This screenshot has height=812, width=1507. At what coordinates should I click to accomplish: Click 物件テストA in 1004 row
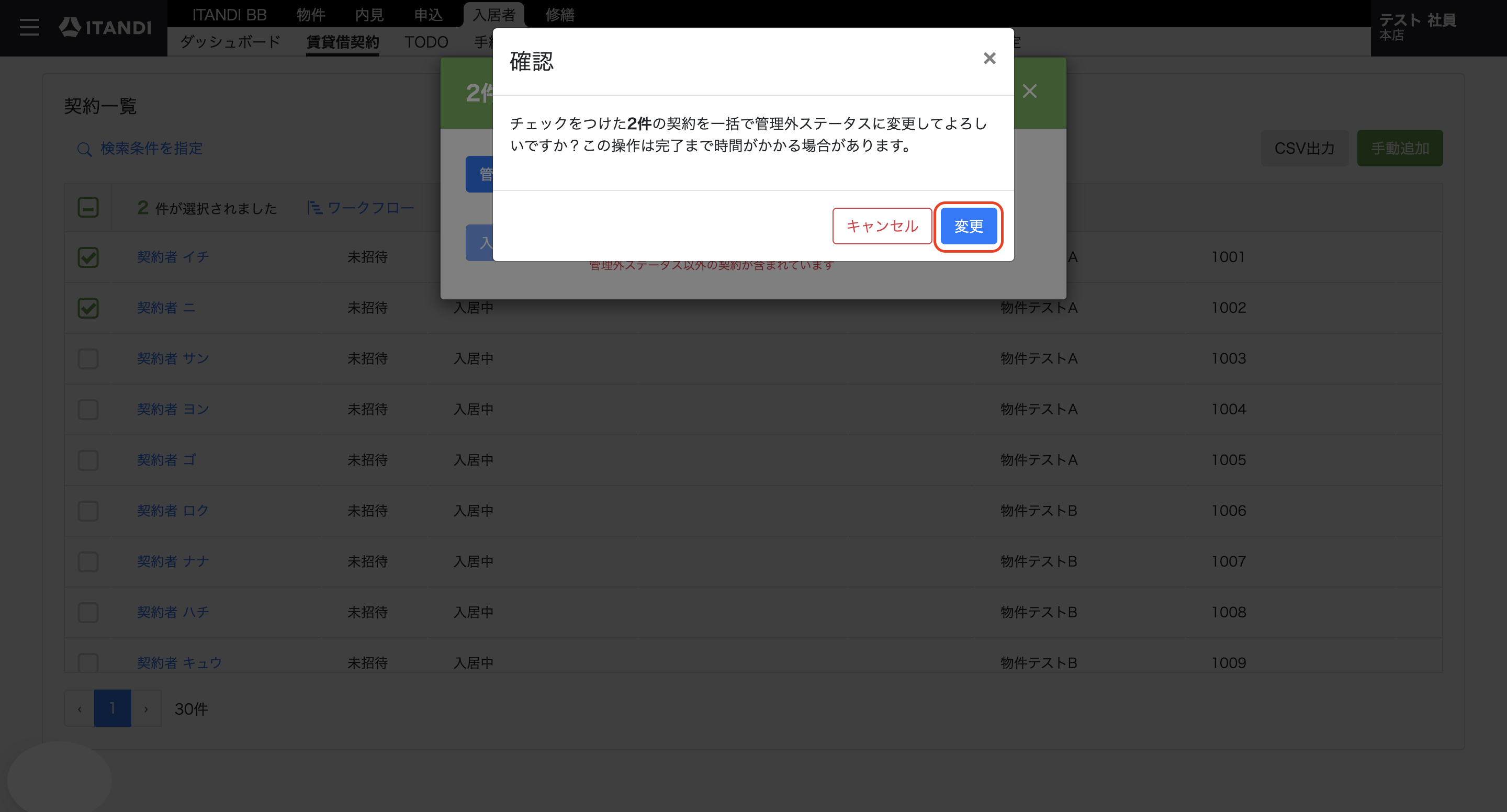tap(1039, 409)
